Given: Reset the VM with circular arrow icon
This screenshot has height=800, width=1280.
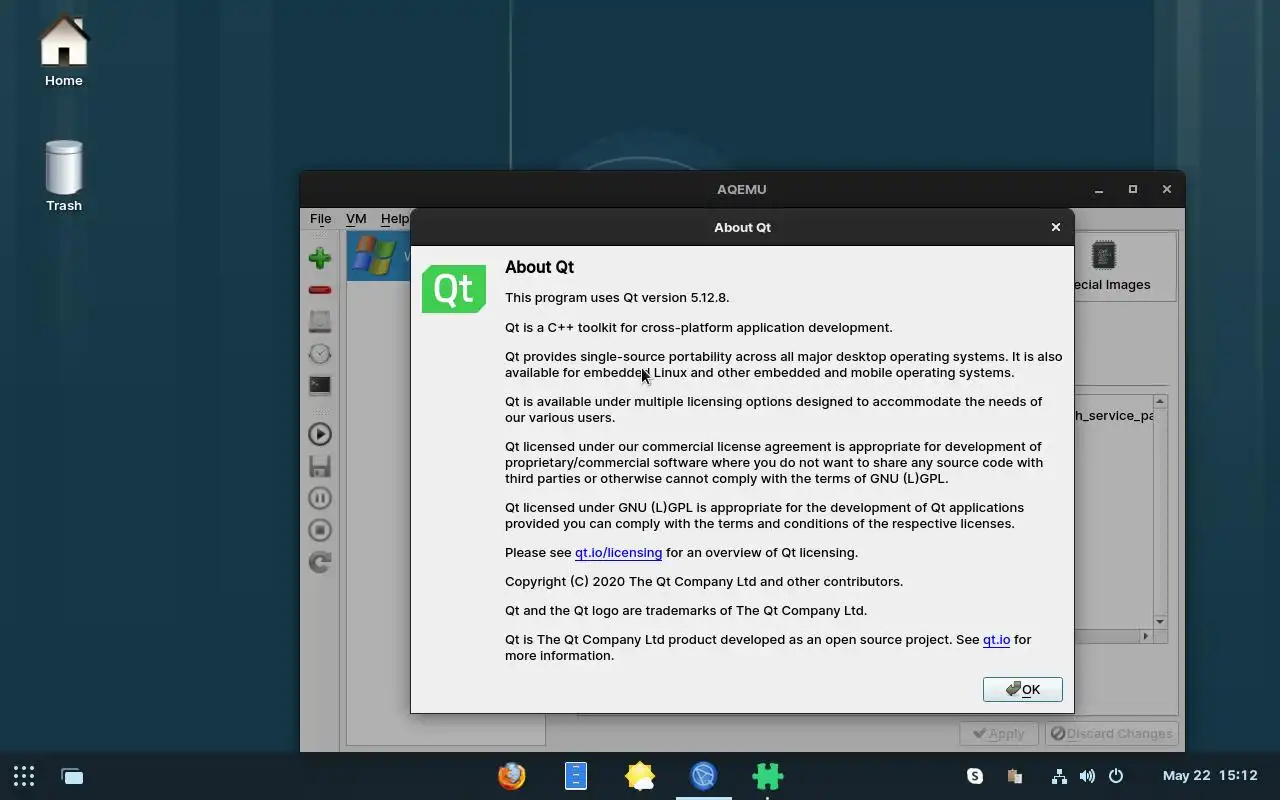Looking at the screenshot, I should click(x=320, y=562).
